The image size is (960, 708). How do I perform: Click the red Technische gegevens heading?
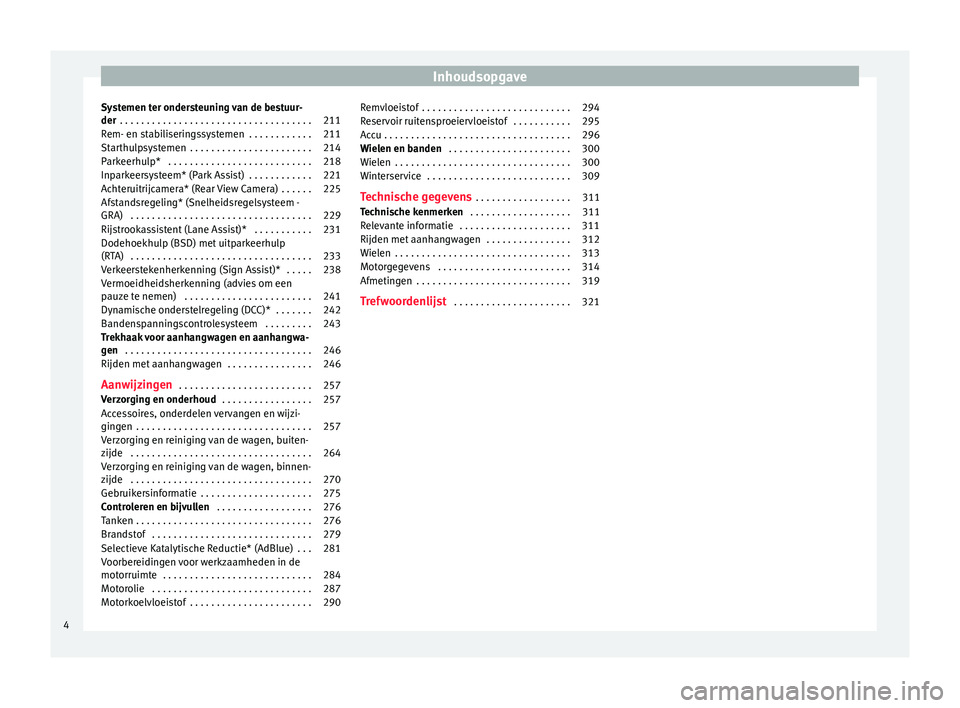click(415, 197)
